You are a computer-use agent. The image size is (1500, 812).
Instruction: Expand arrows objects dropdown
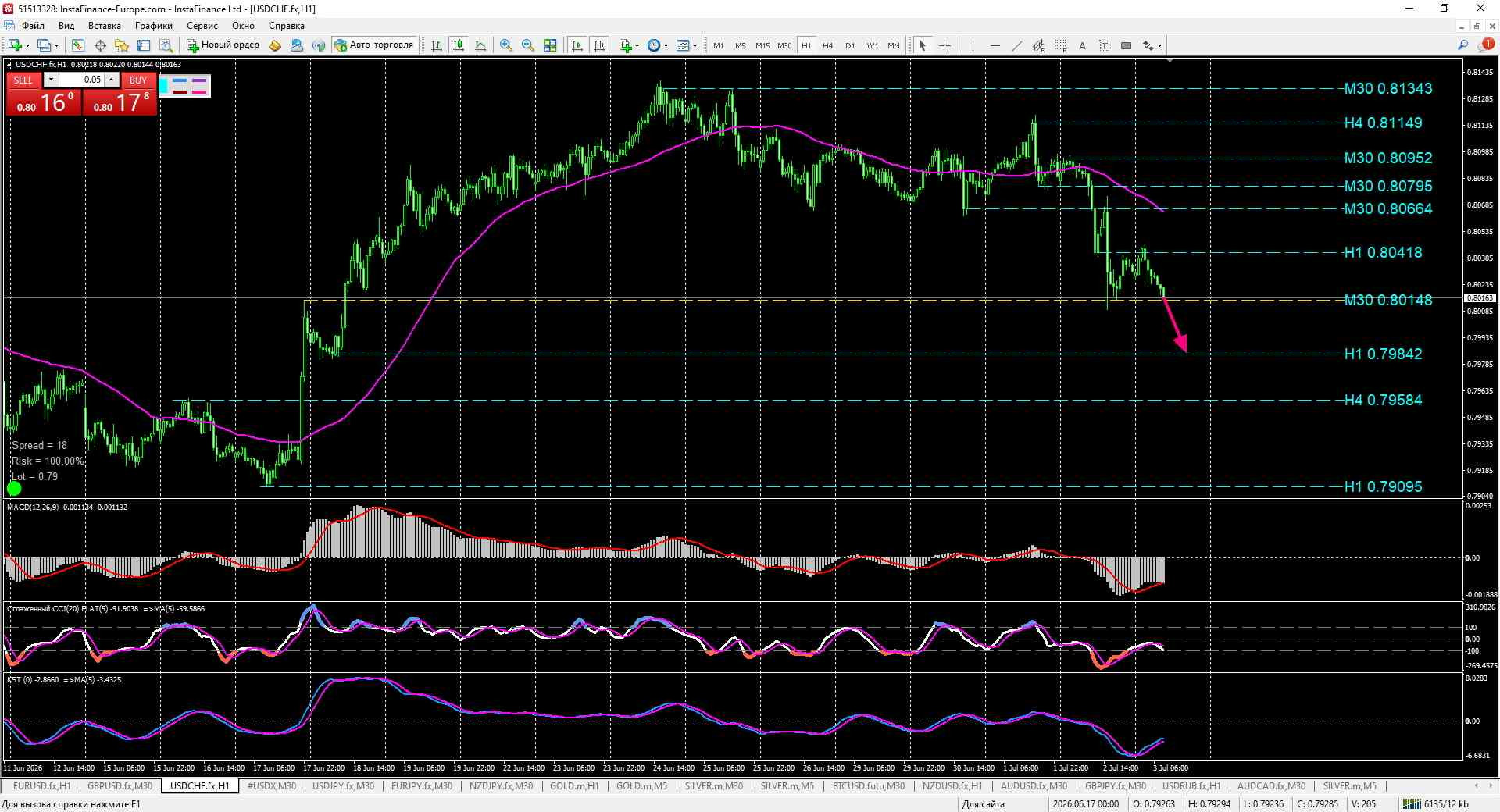point(1159,45)
